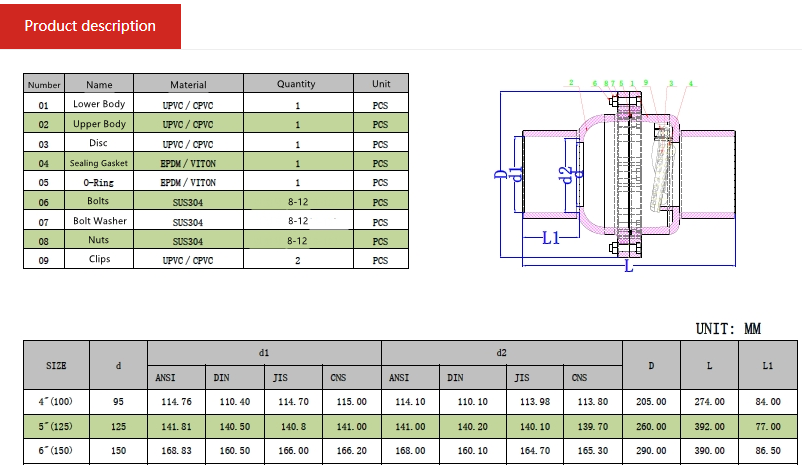This screenshot has height=471, width=802.
Task: Click the value '141.81' cell
Action: click(176, 426)
